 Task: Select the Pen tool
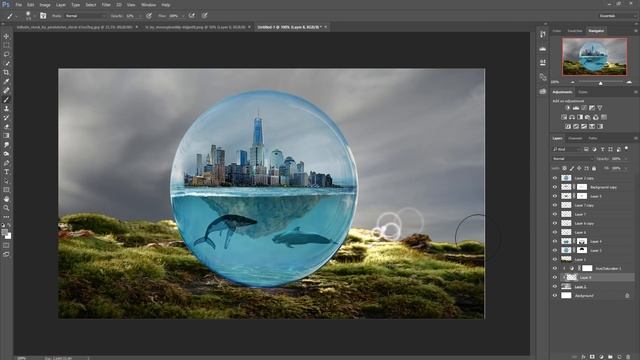(x=6, y=163)
